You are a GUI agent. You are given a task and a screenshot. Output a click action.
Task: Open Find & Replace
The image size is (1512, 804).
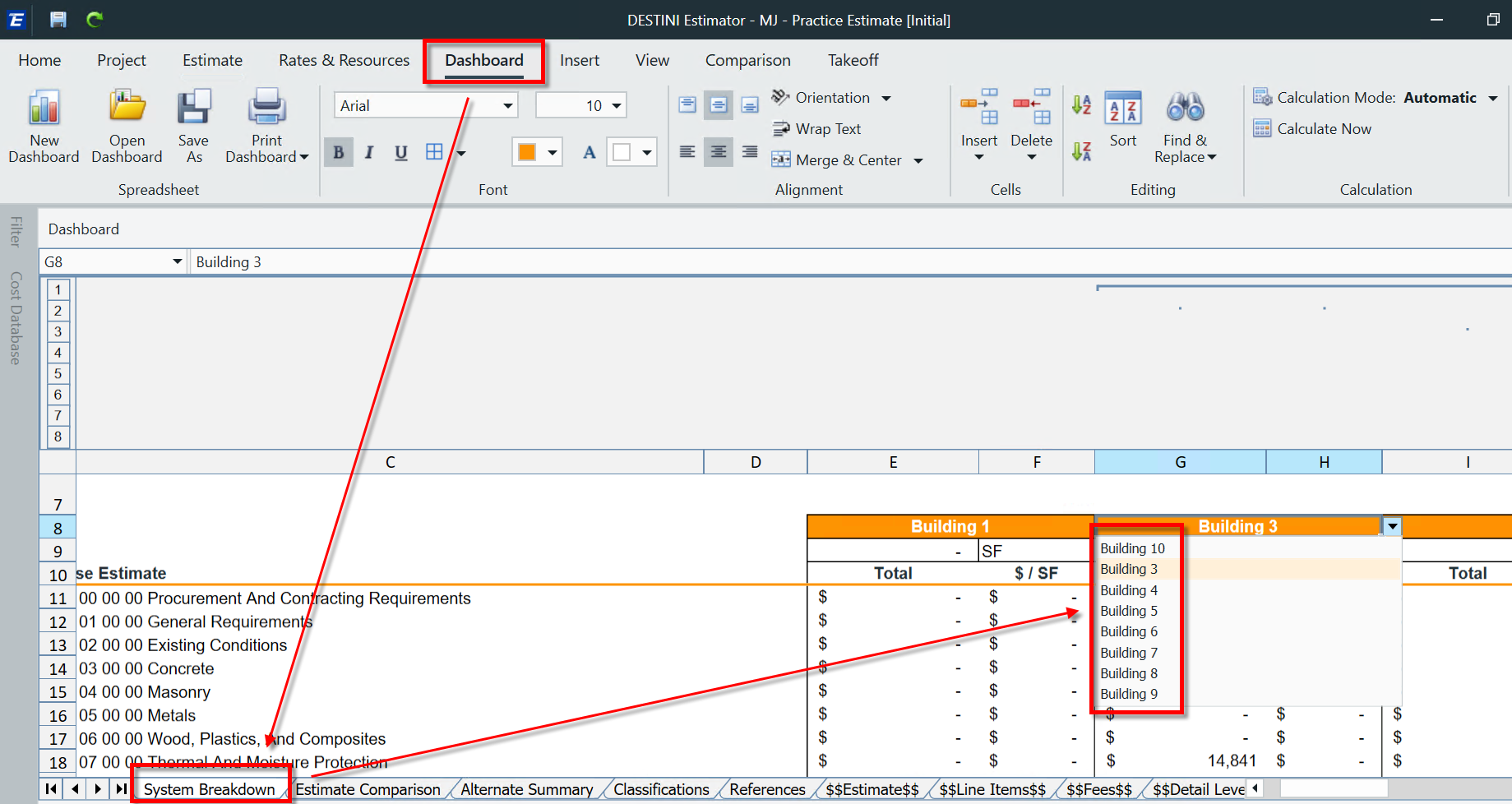[1184, 108]
